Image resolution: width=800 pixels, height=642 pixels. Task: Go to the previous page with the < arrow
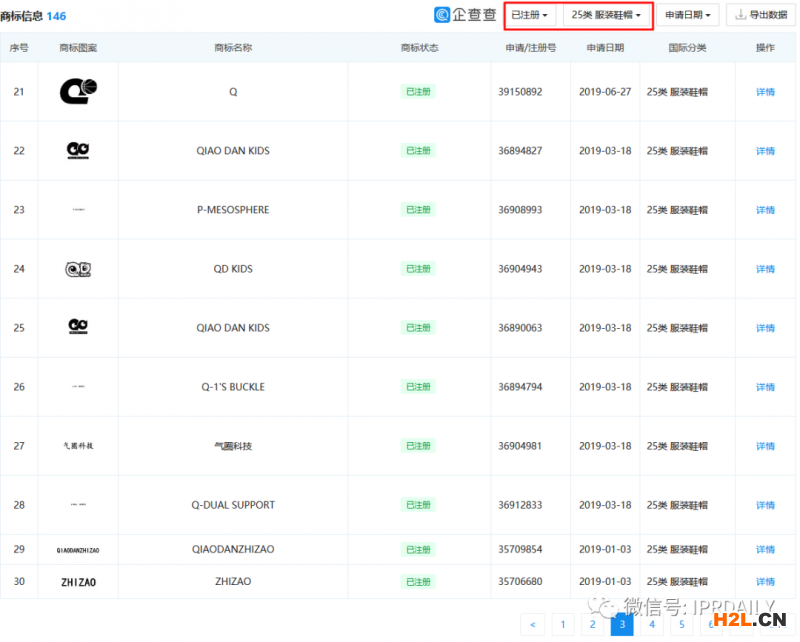(x=533, y=625)
